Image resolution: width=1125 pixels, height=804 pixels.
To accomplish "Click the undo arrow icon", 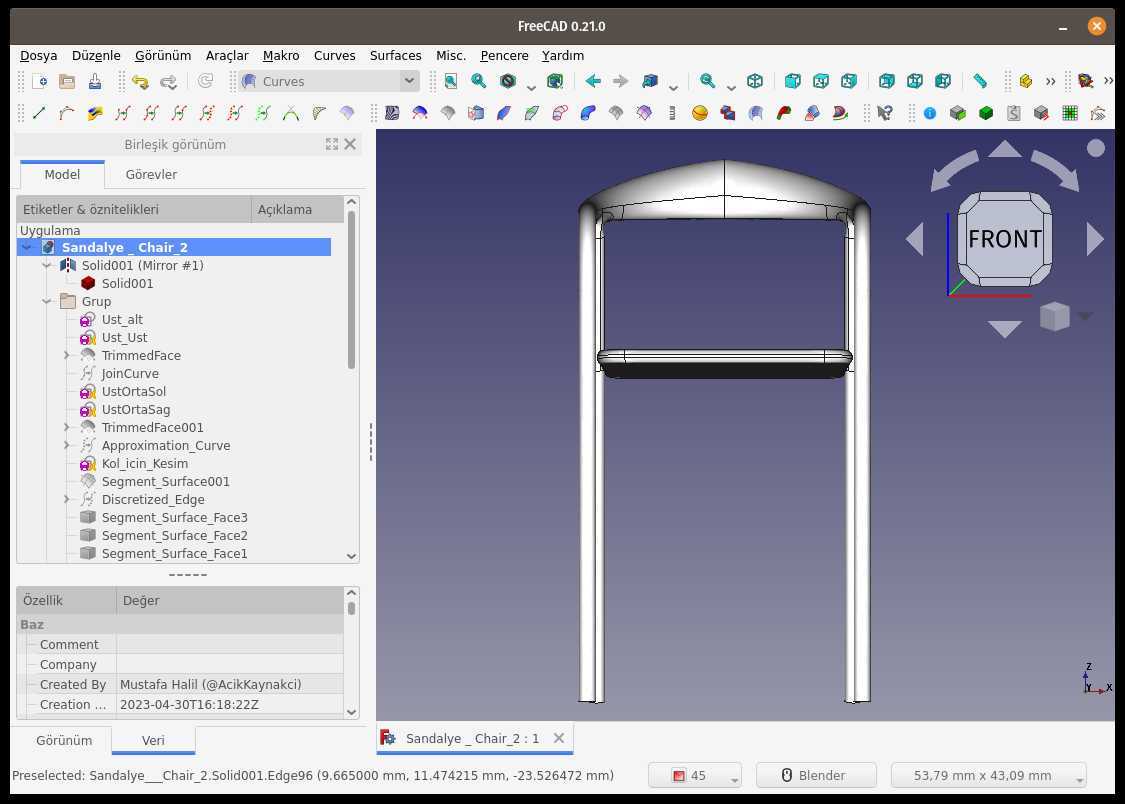I will (x=140, y=81).
